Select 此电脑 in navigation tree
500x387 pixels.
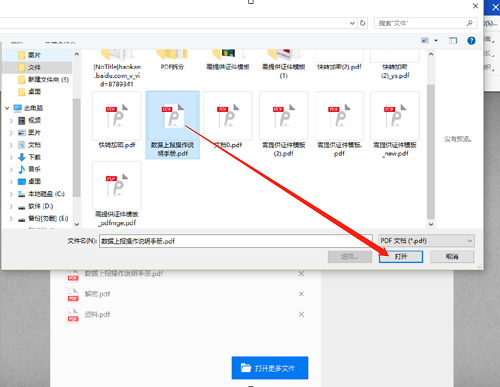(x=28, y=108)
